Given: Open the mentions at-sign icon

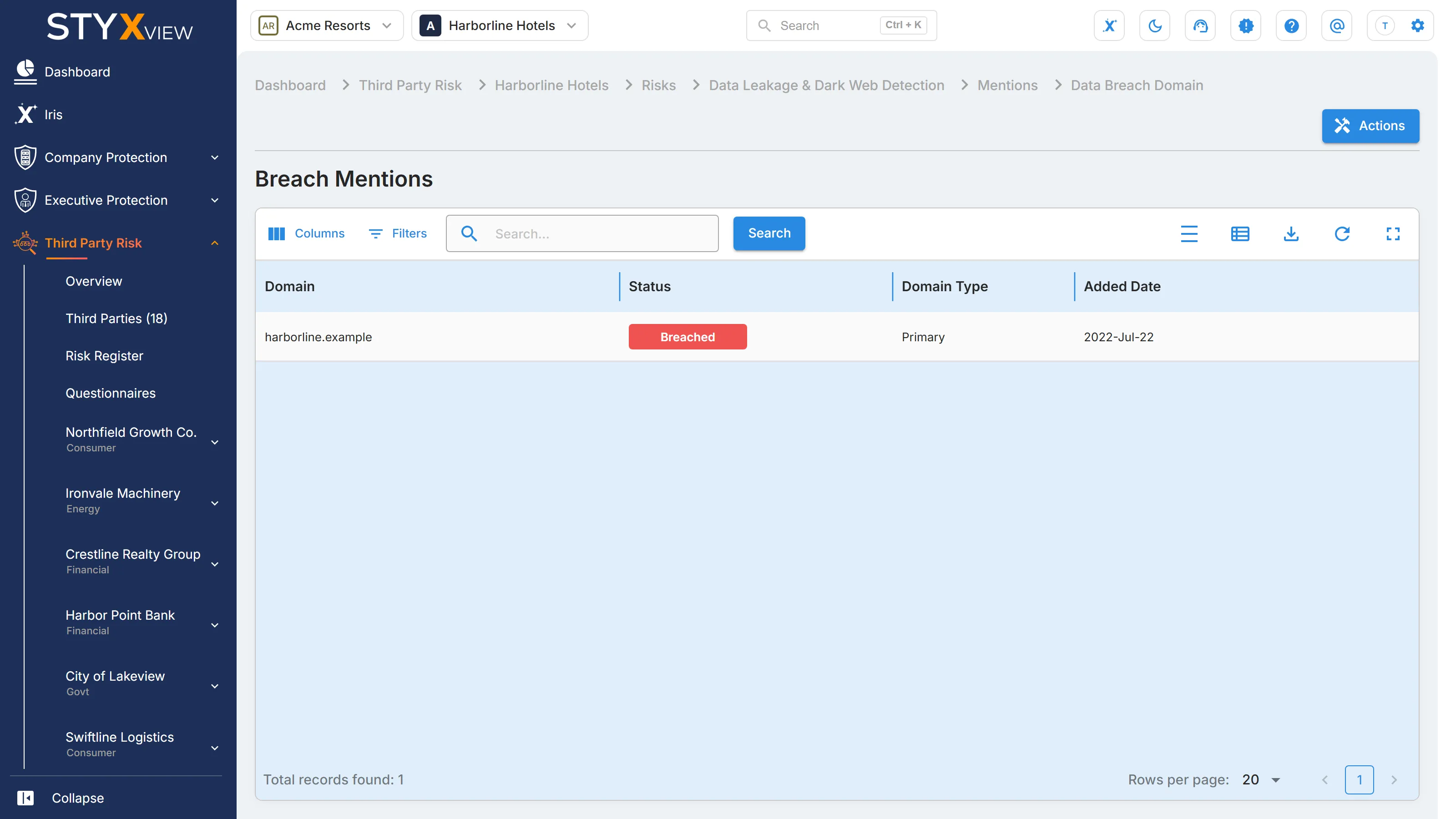Looking at the screenshot, I should coord(1337,25).
